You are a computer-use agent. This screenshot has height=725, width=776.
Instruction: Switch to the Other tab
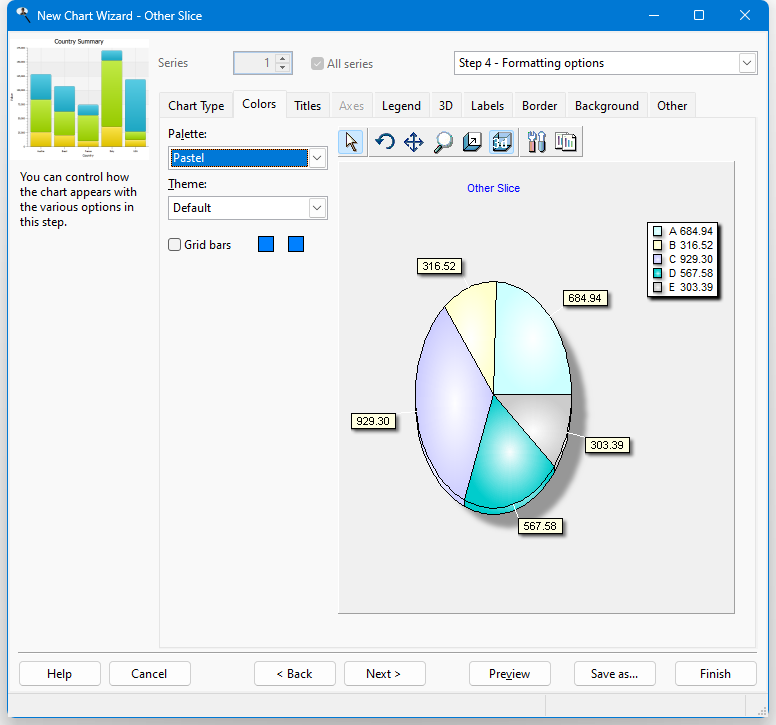[x=672, y=106]
